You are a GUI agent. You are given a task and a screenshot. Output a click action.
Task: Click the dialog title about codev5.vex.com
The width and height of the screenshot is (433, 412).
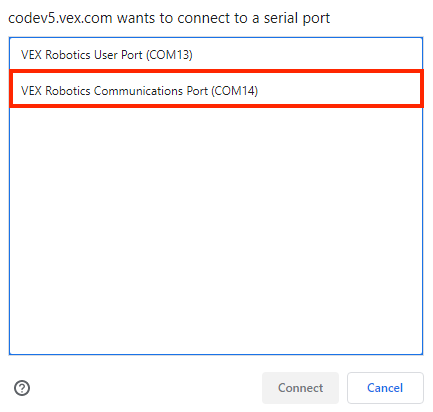click(x=169, y=18)
